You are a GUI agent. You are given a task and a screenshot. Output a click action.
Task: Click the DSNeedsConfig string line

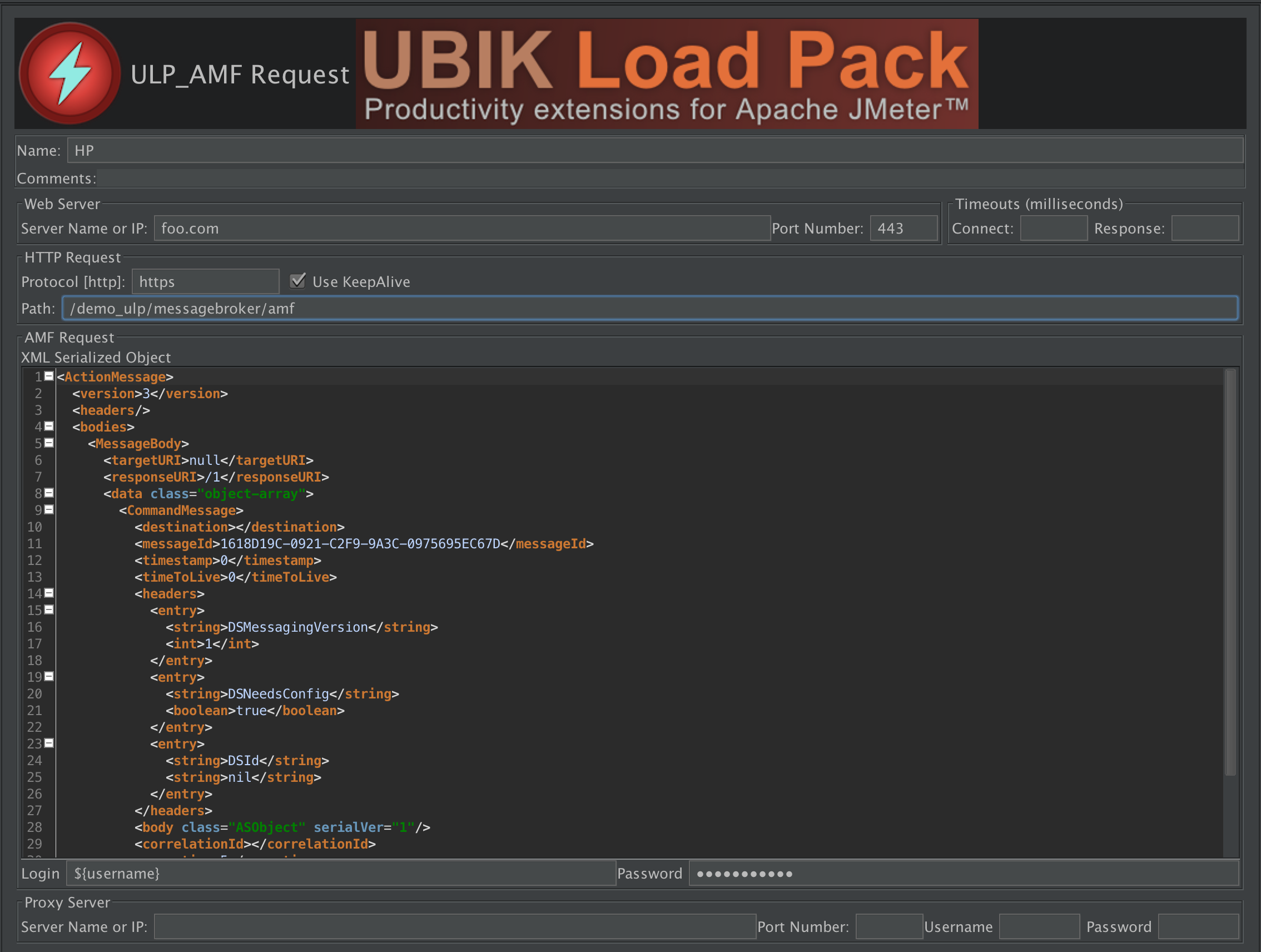(282, 694)
